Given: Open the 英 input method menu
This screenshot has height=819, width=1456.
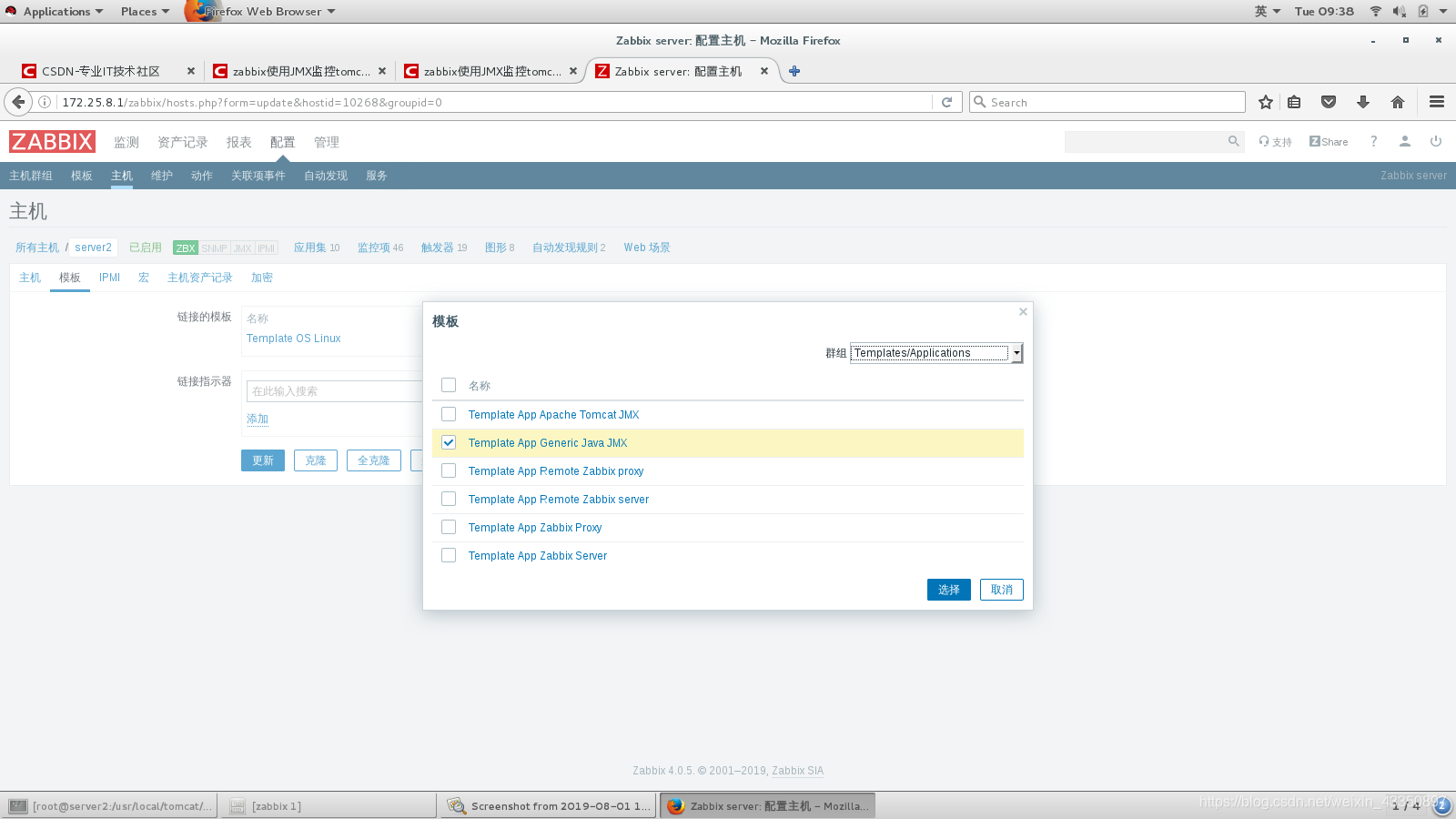Looking at the screenshot, I should click(x=1267, y=11).
